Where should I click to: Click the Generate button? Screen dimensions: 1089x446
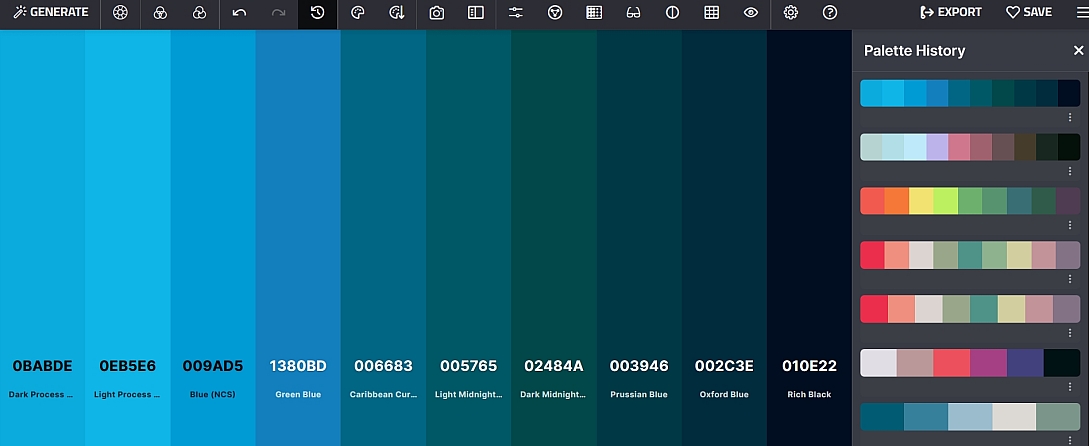point(51,13)
